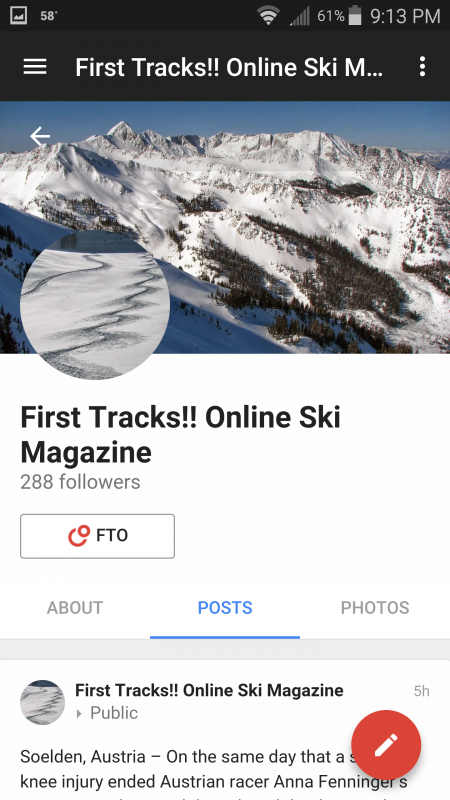
Task: Open the post author name link
Action: point(209,690)
